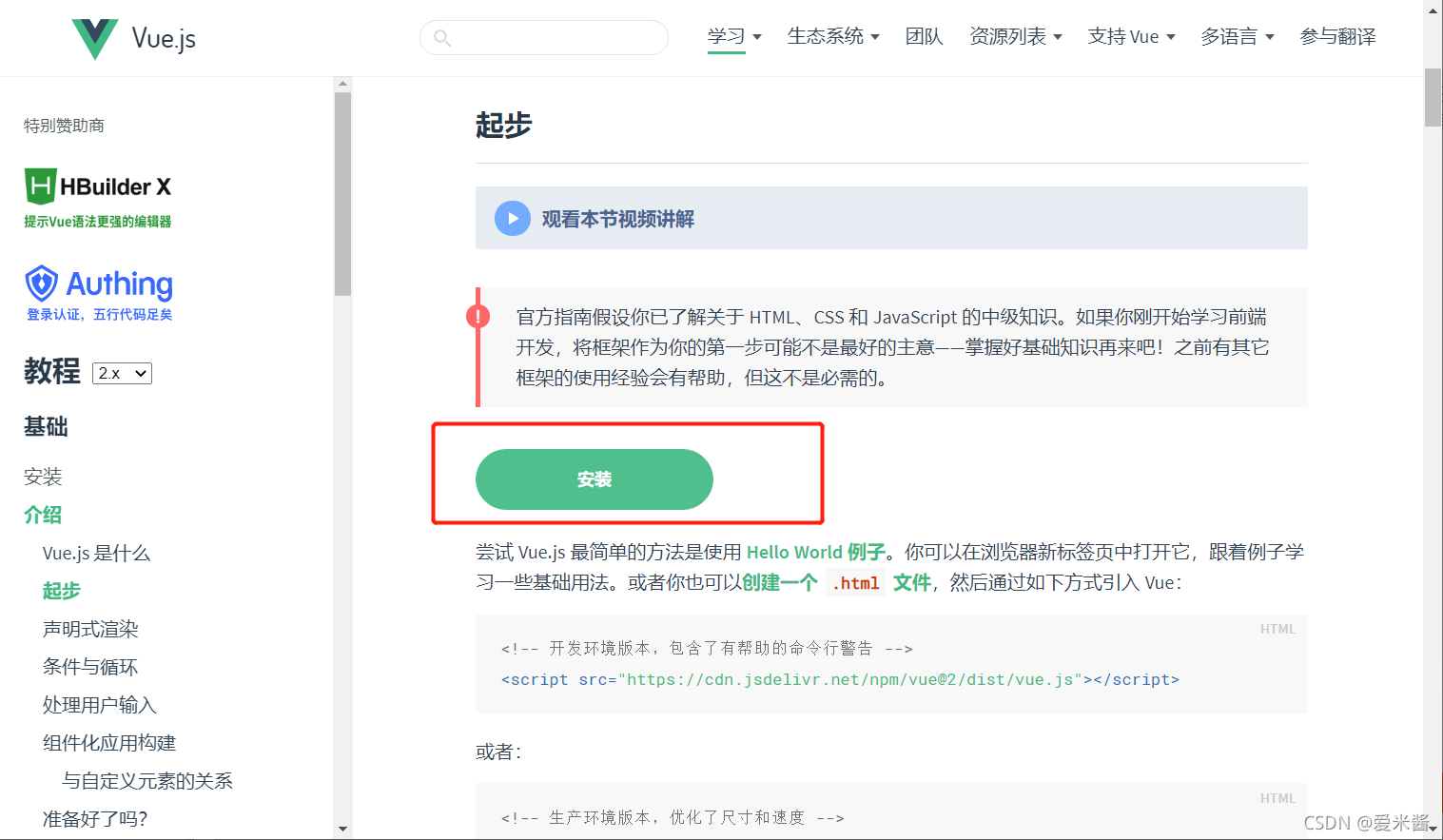Open the 支持 Vue dropdown menu

click(x=1132, y=36)
